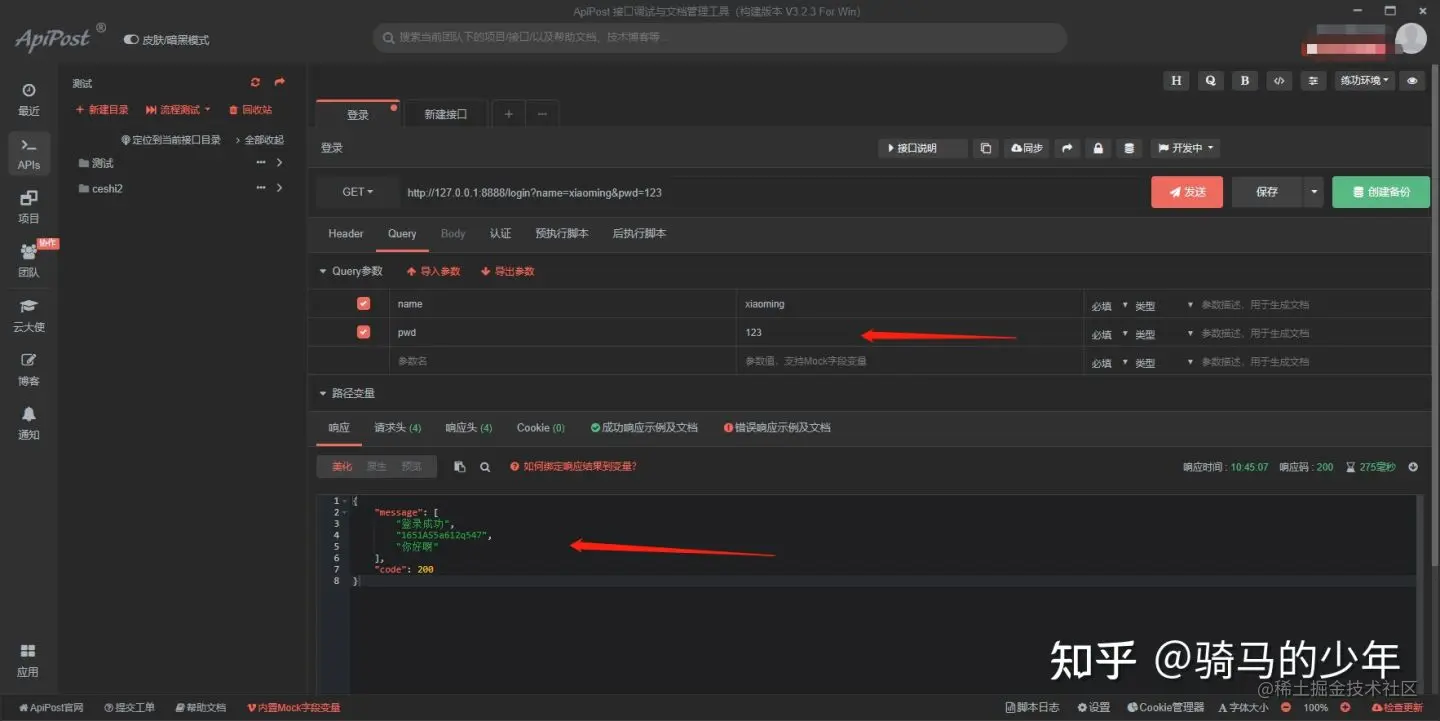Switch to the Cookie (0) tab
Screen dimensions: 1440x721
(x=541, y=427)
